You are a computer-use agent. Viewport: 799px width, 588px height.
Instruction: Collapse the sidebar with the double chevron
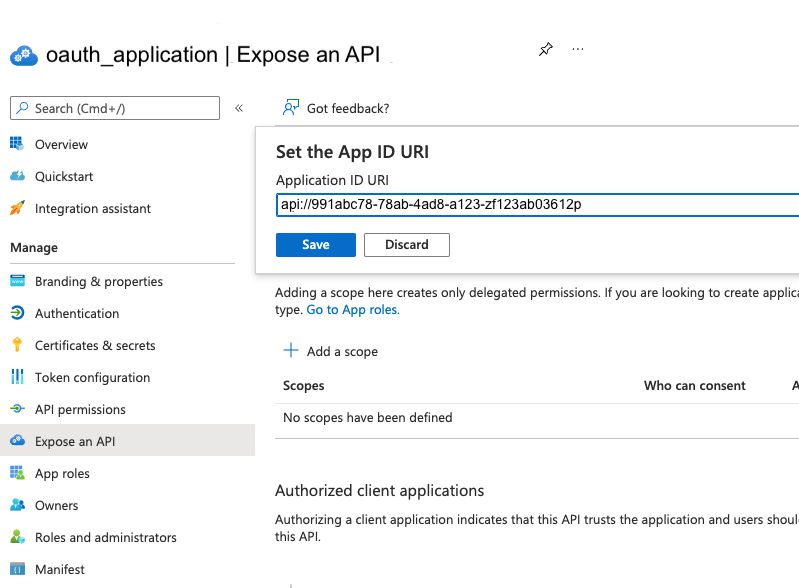239,108
